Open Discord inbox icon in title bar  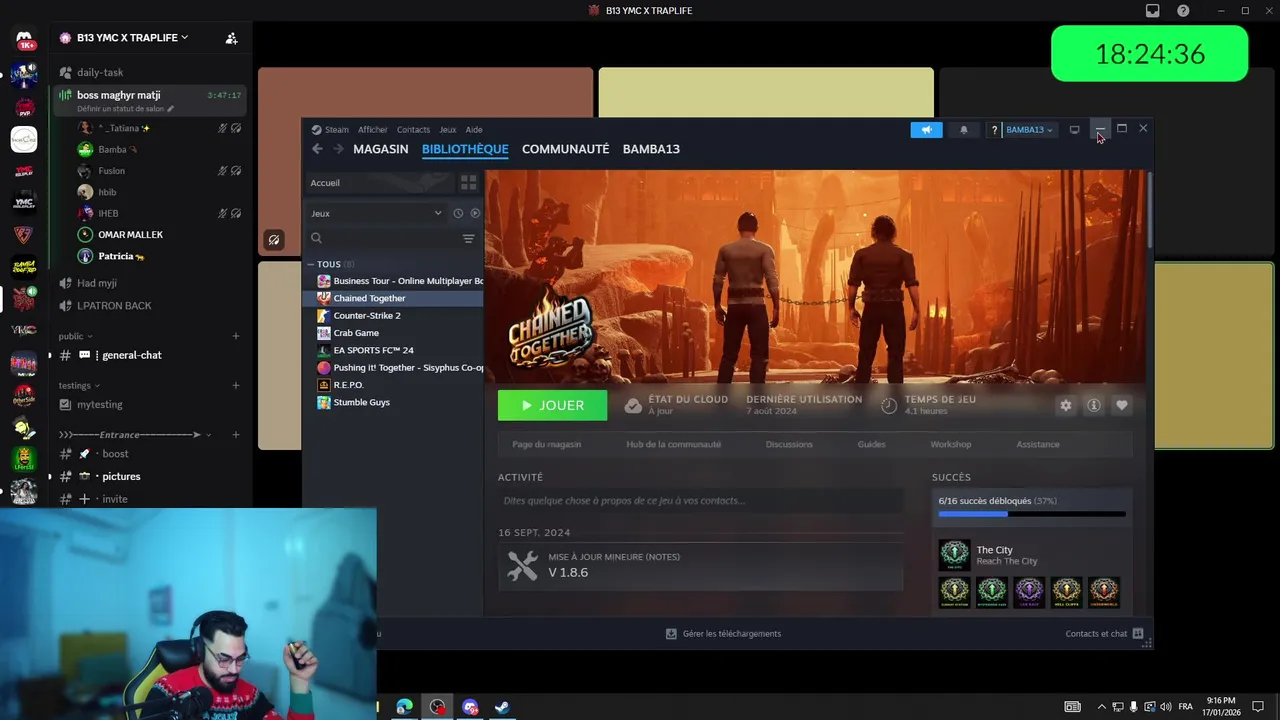point(1153,11)
